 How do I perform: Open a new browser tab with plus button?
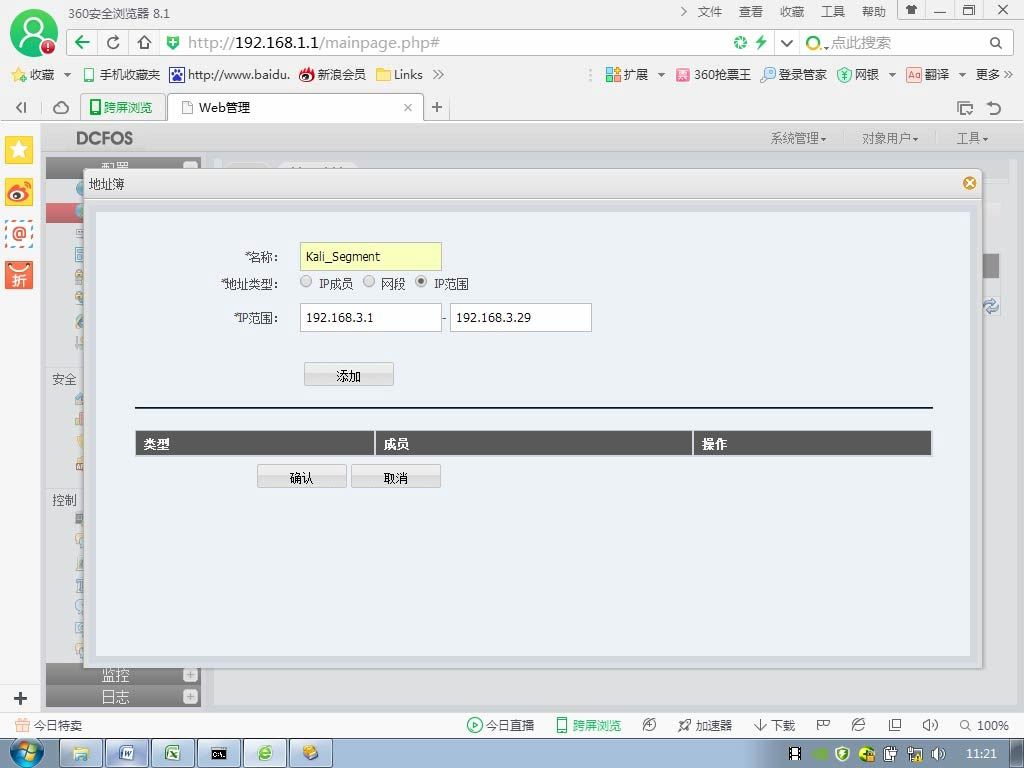pyautogui.click(x=437, y=107)
